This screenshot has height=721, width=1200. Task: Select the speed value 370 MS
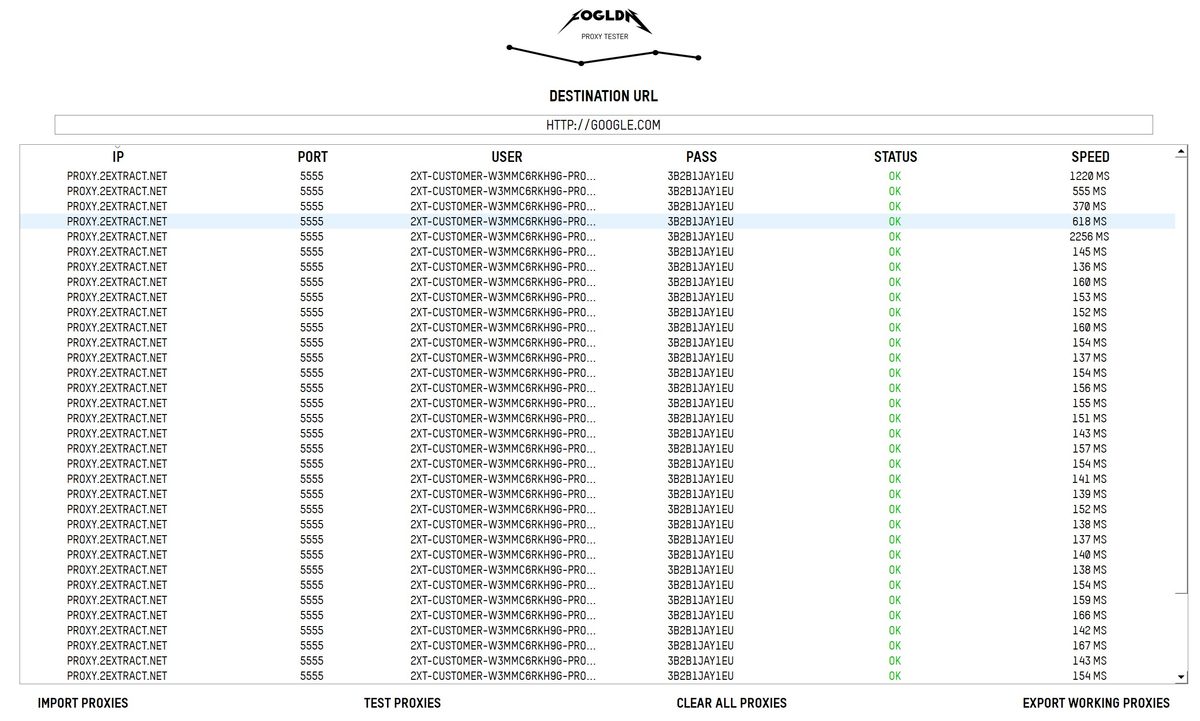1089,206
